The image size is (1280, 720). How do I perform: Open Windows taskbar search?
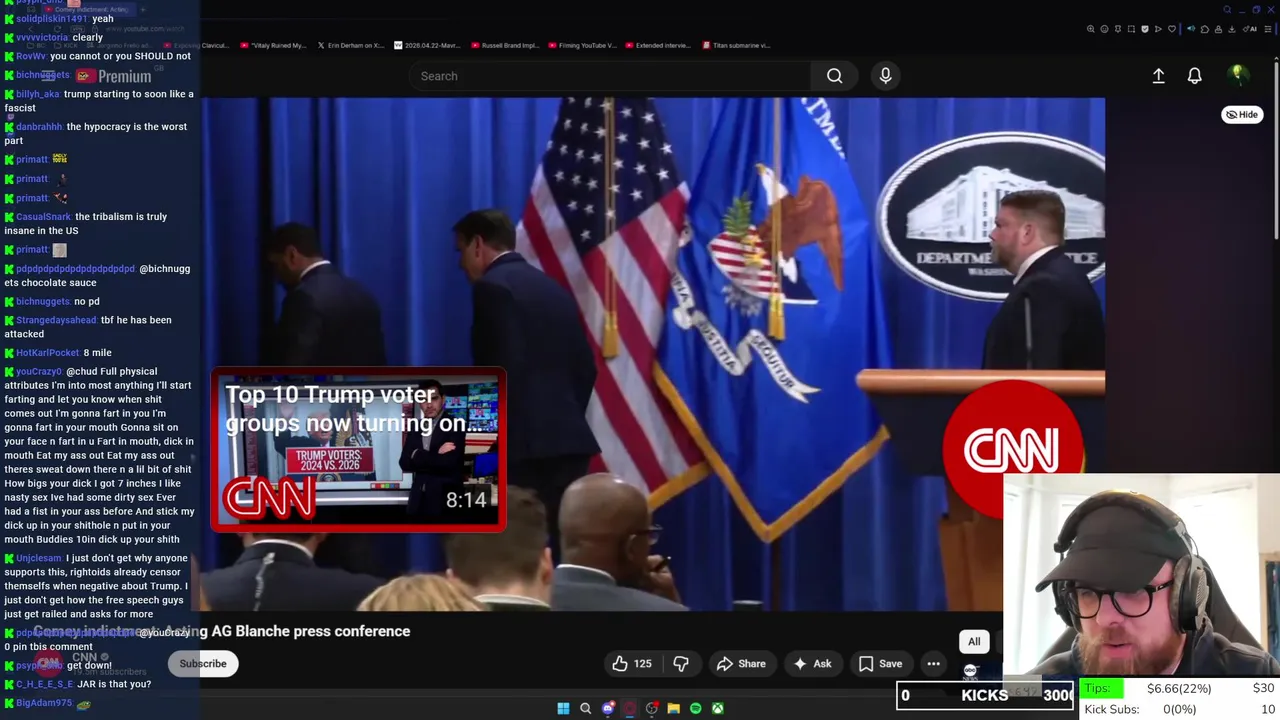pos(585,709)
